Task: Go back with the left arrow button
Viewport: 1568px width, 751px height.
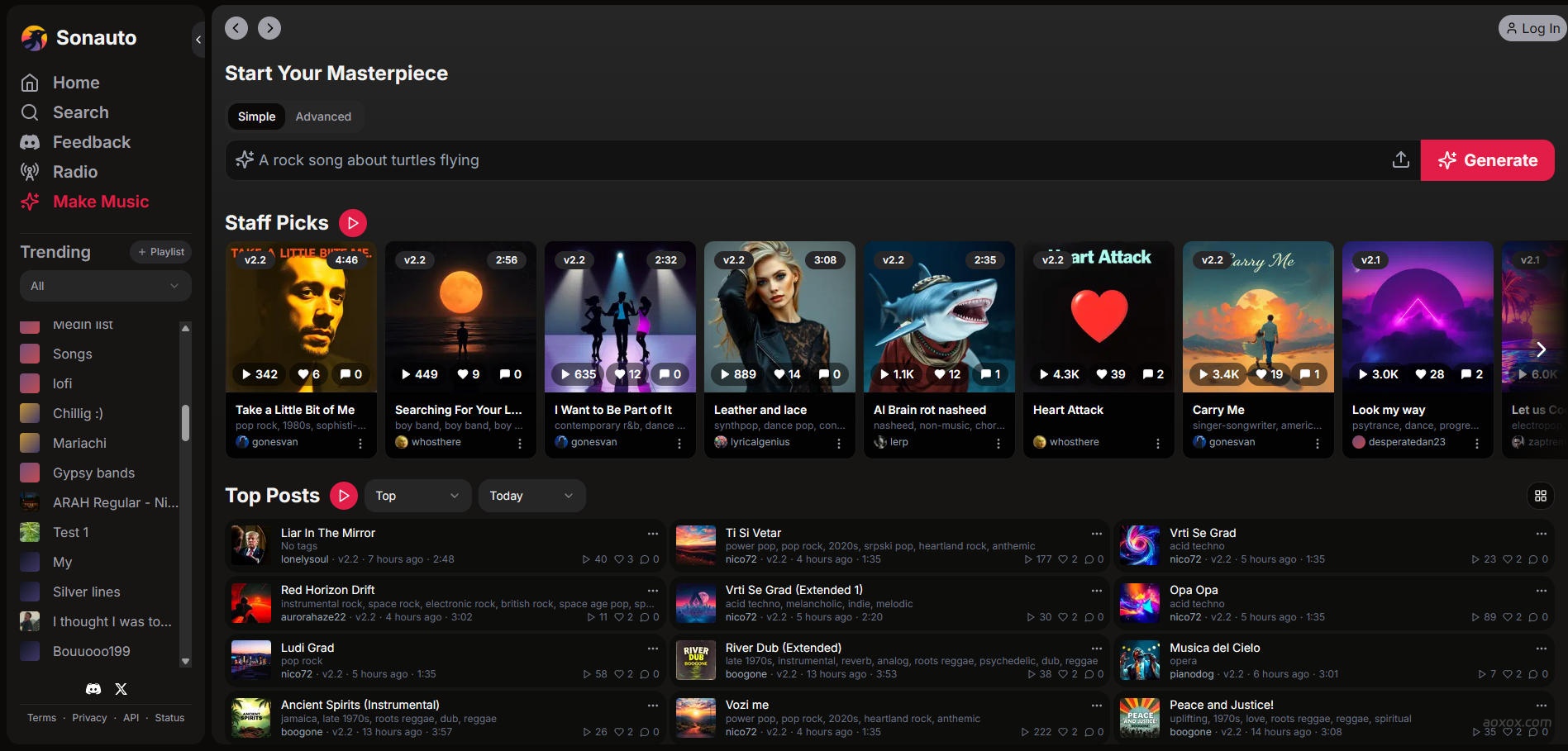Action: (236, 28)
